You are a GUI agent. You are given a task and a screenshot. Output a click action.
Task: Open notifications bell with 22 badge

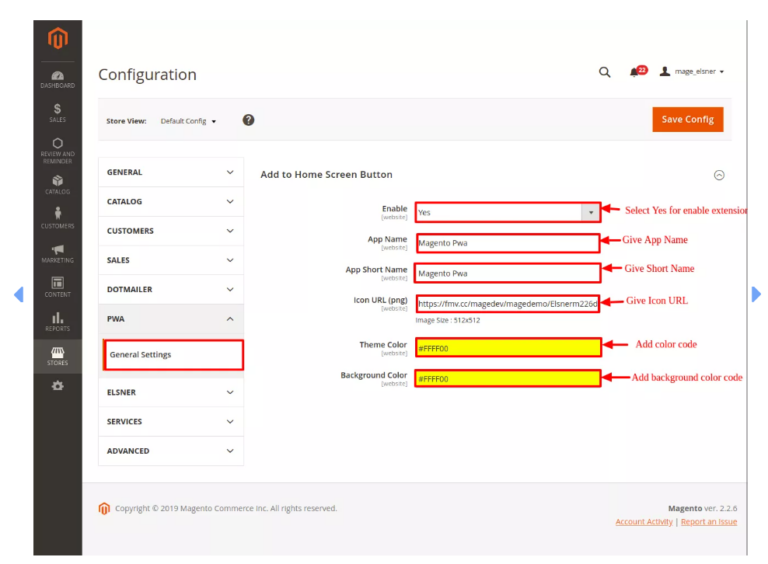(x=638, y=71)
